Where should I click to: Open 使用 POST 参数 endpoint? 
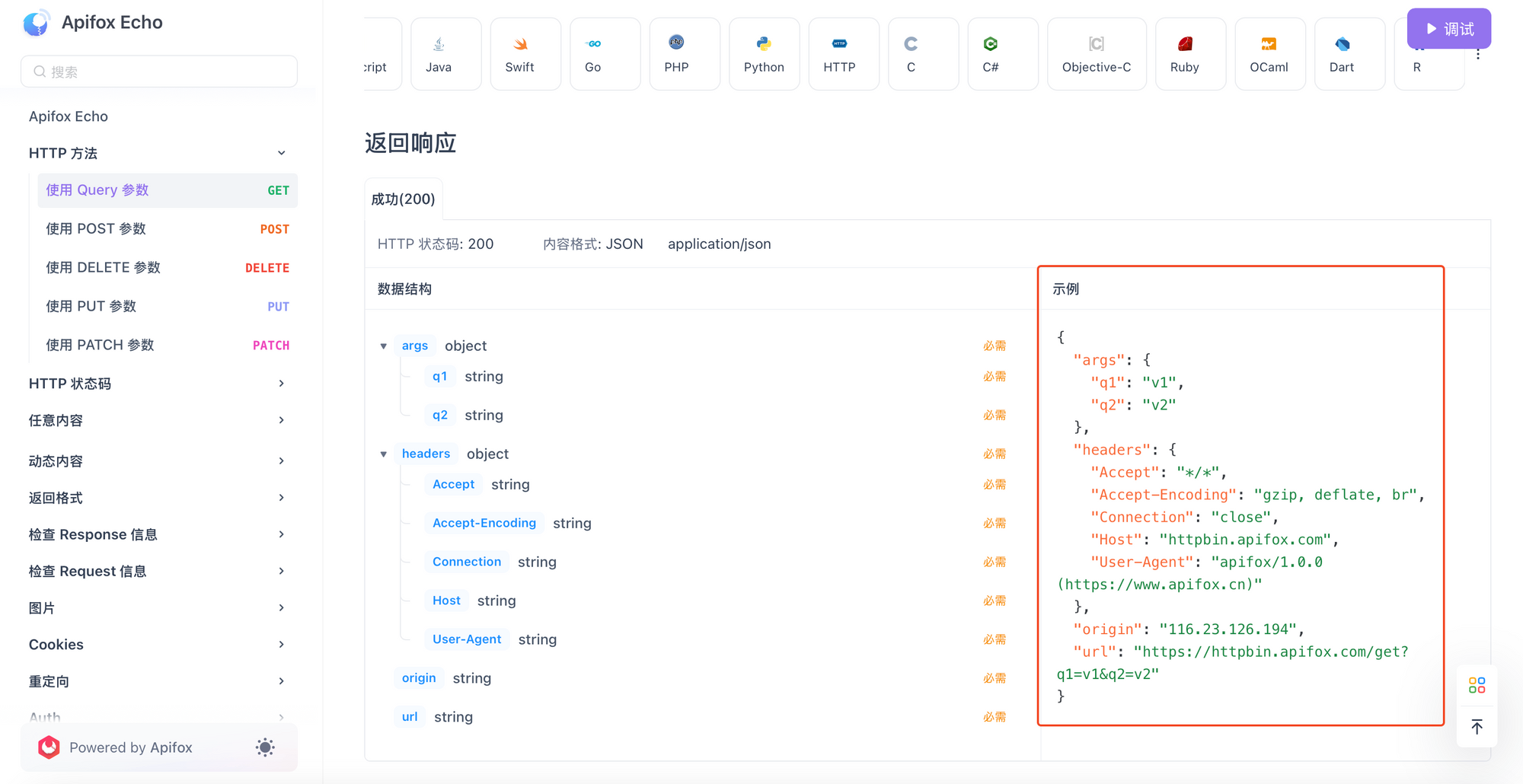pos(168,229)
